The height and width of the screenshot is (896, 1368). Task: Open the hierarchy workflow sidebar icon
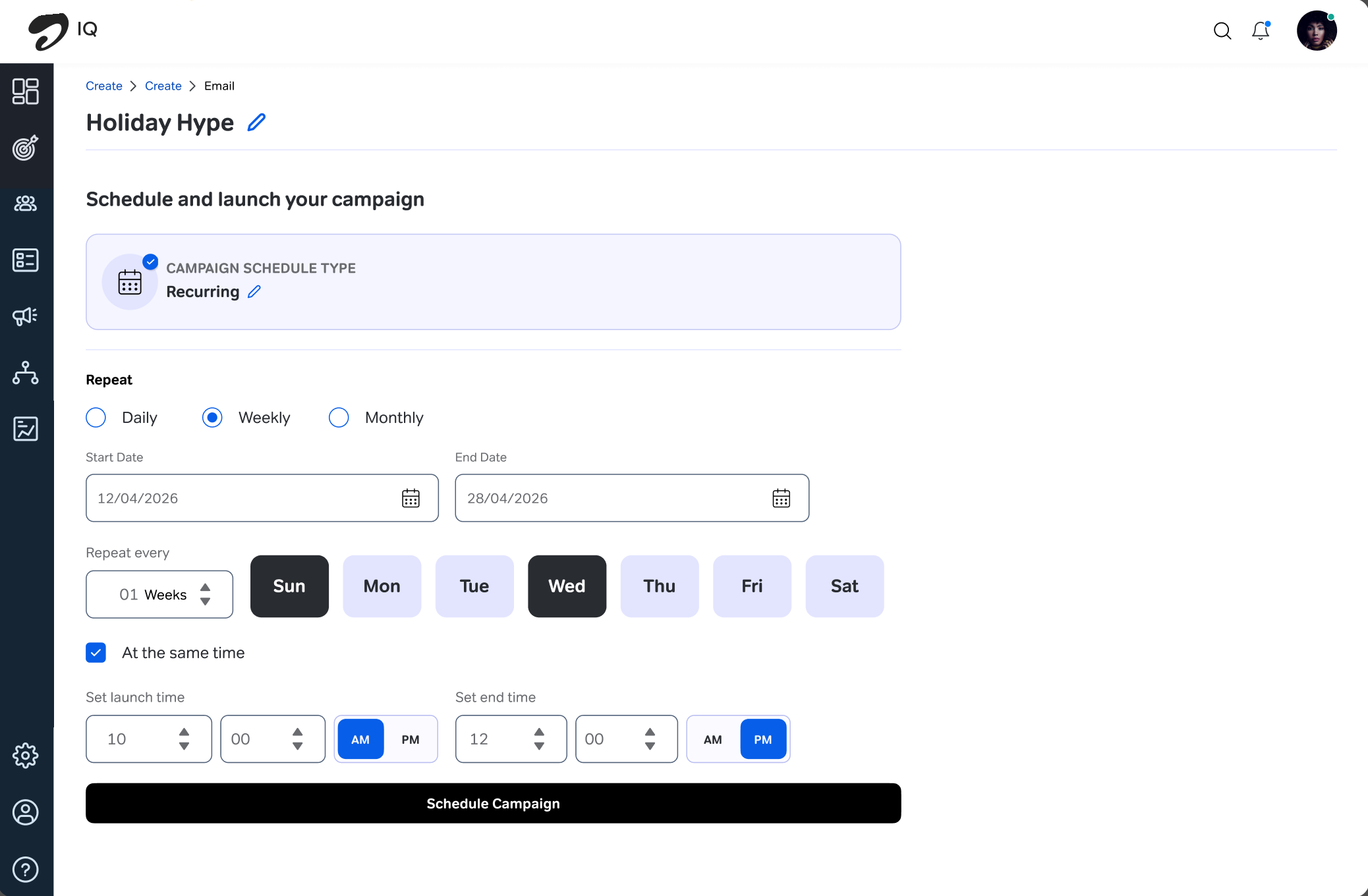[x=26, y=373]
